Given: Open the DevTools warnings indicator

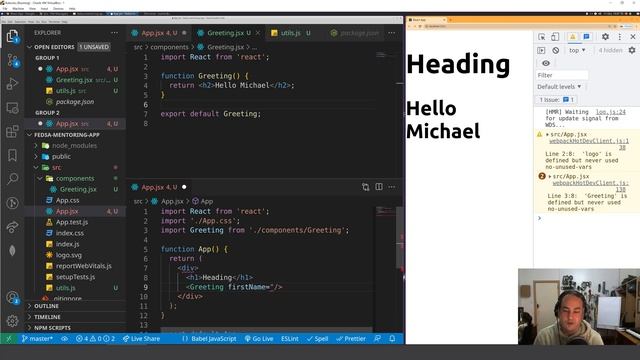Looking at the screenshot, I should click(573, 37).
